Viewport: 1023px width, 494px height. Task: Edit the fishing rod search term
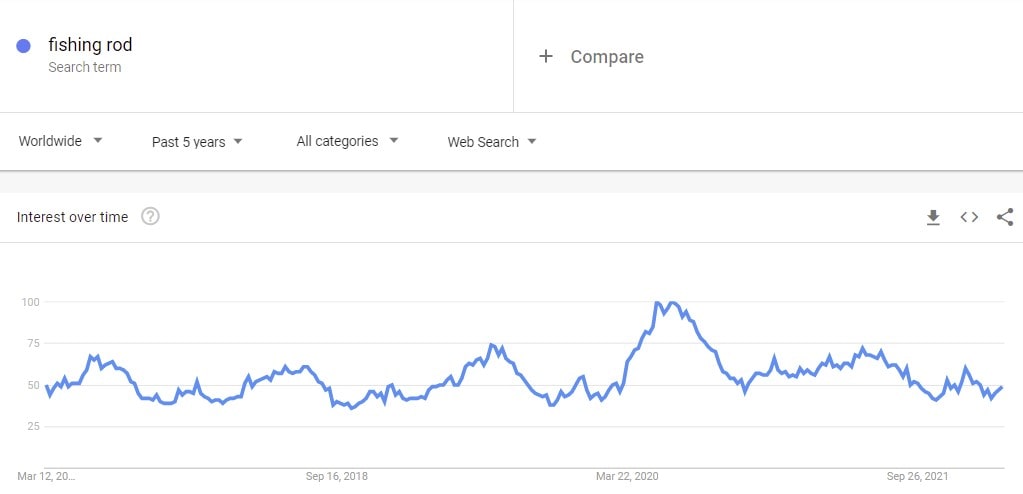[90, 44]
